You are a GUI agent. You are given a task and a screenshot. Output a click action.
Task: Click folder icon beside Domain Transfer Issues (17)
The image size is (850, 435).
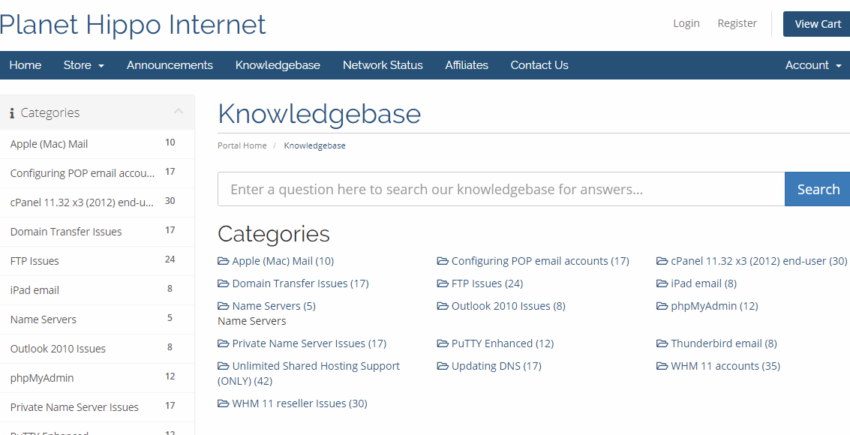point(223,283)
